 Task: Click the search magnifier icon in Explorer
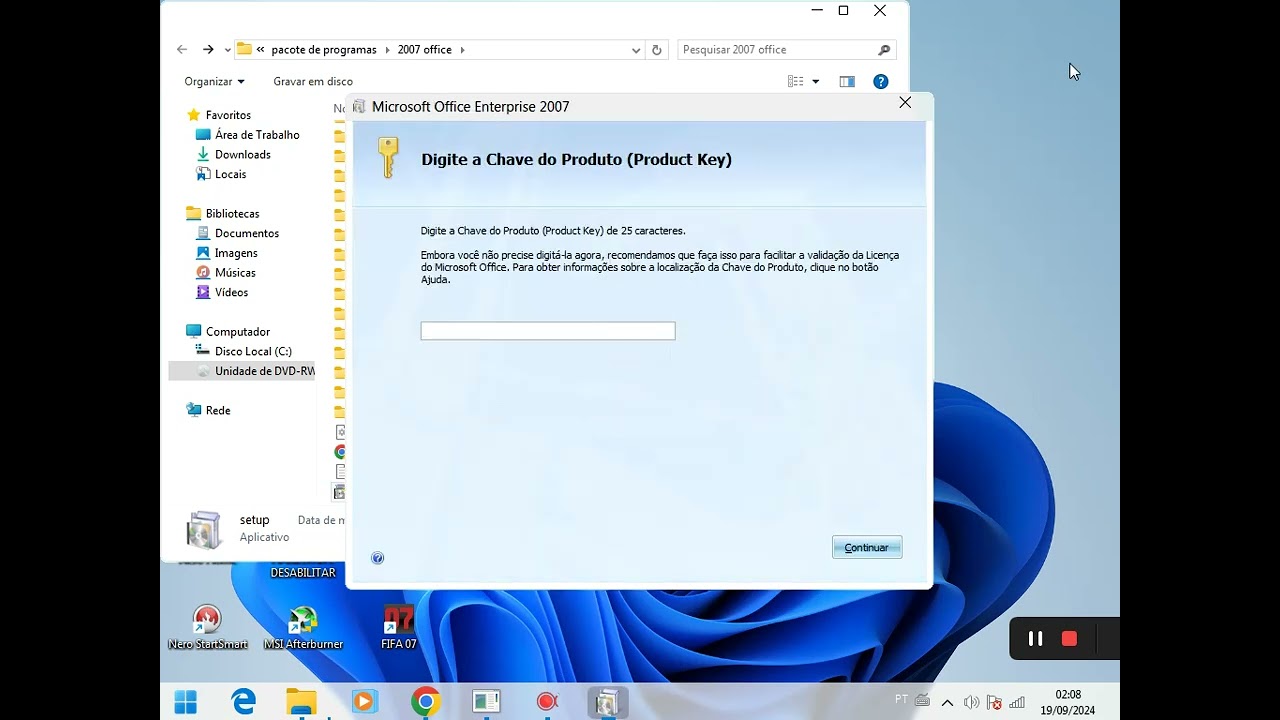884,50
